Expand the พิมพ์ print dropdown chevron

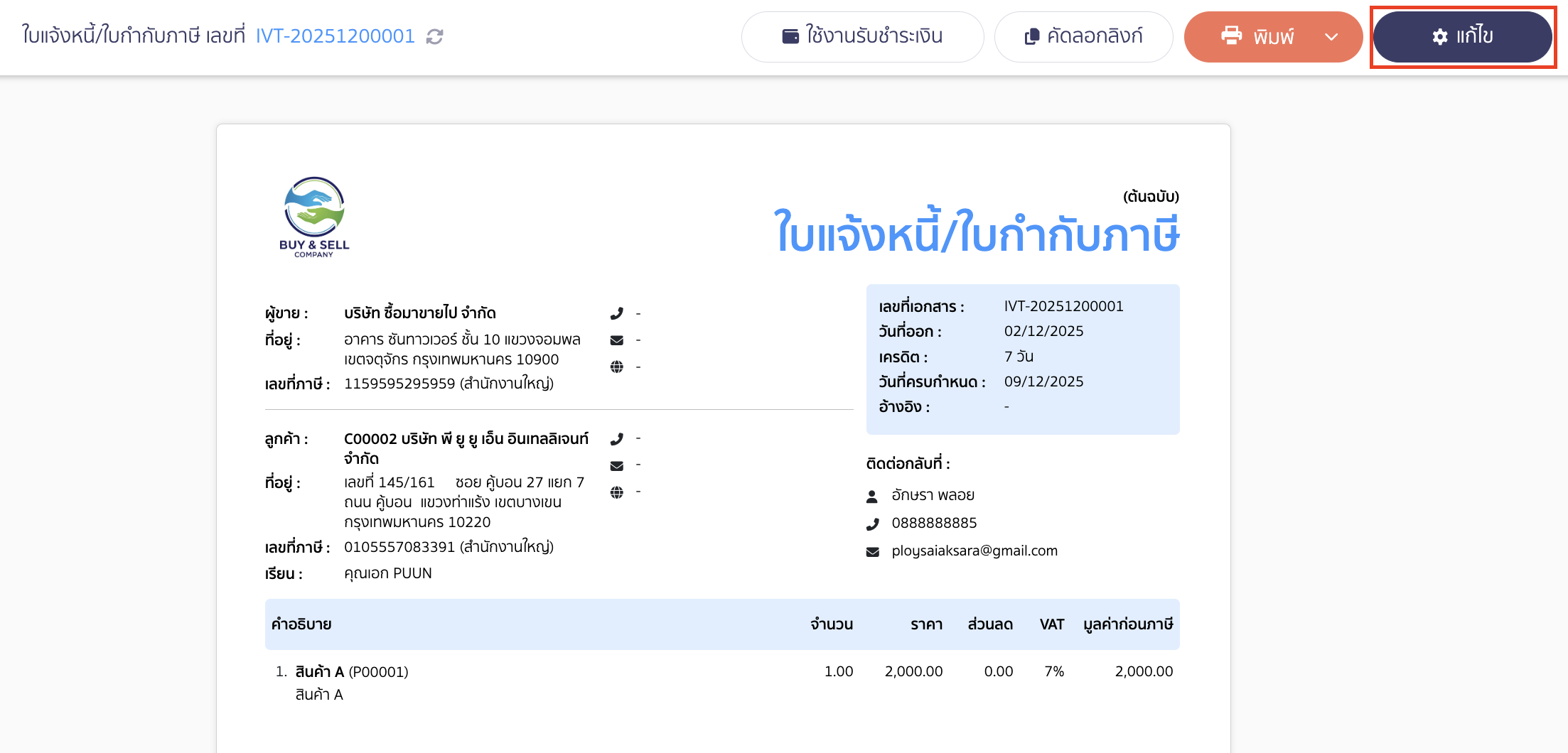pos(1332,36)
